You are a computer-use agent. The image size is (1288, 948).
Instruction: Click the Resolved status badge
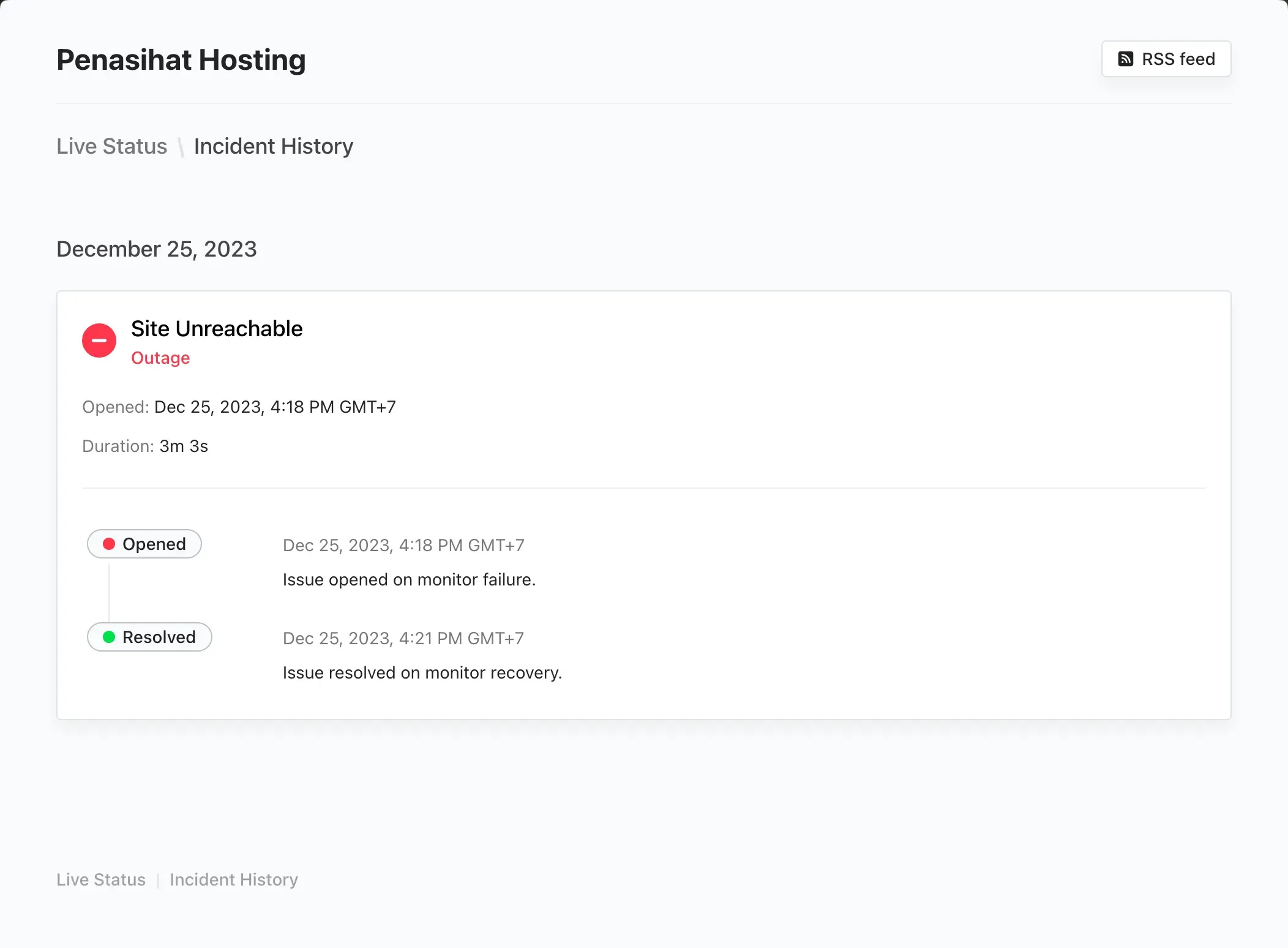click(149, 637)
